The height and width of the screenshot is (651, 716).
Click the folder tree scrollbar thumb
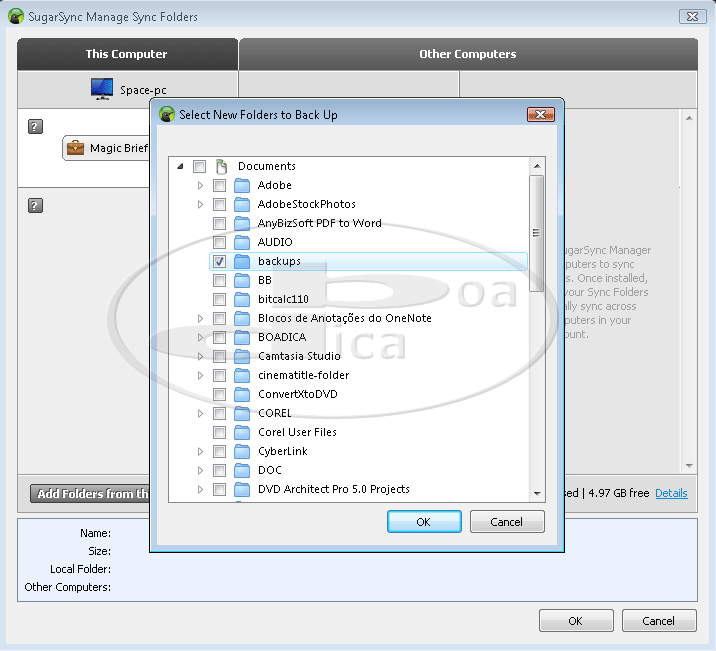[537, 233]
